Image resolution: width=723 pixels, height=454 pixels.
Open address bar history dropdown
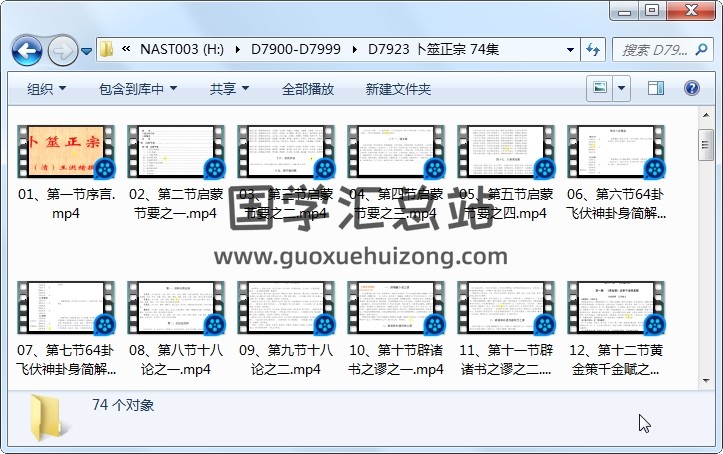pyautogui.click(x=570, y=50)
